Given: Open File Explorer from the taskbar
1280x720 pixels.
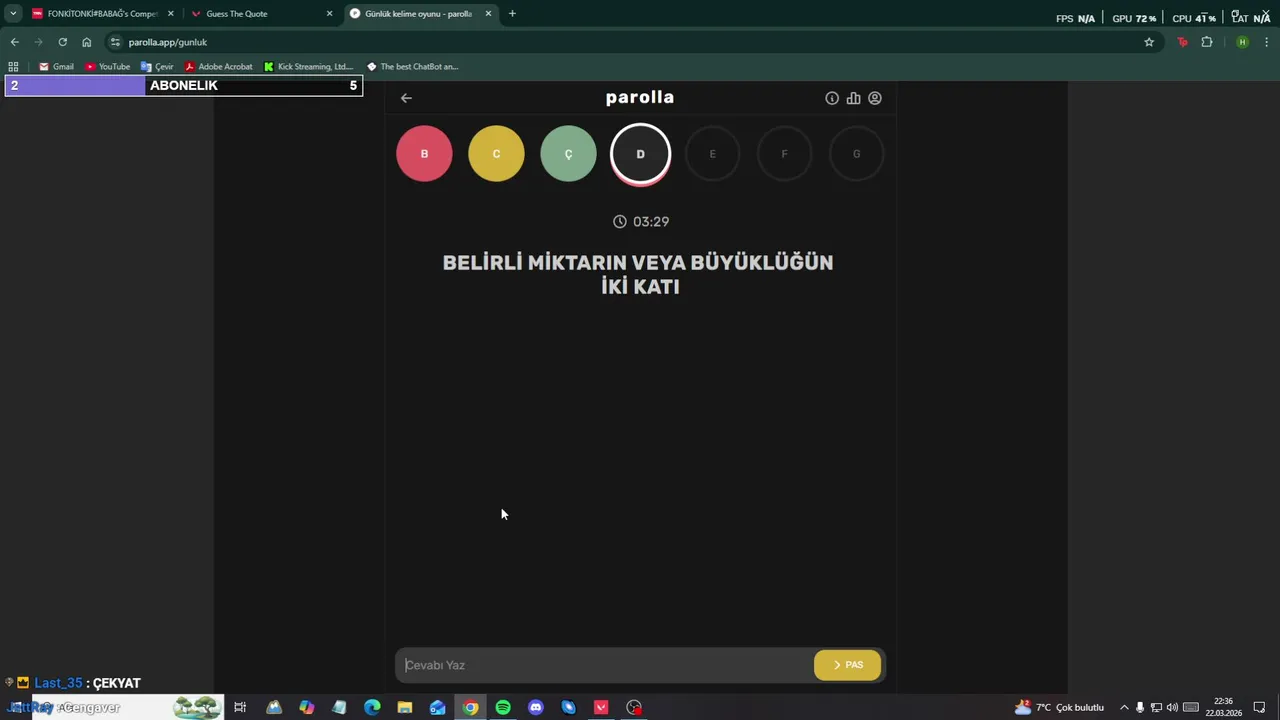Looking at the screenshot, I should [x=405, y=707].
